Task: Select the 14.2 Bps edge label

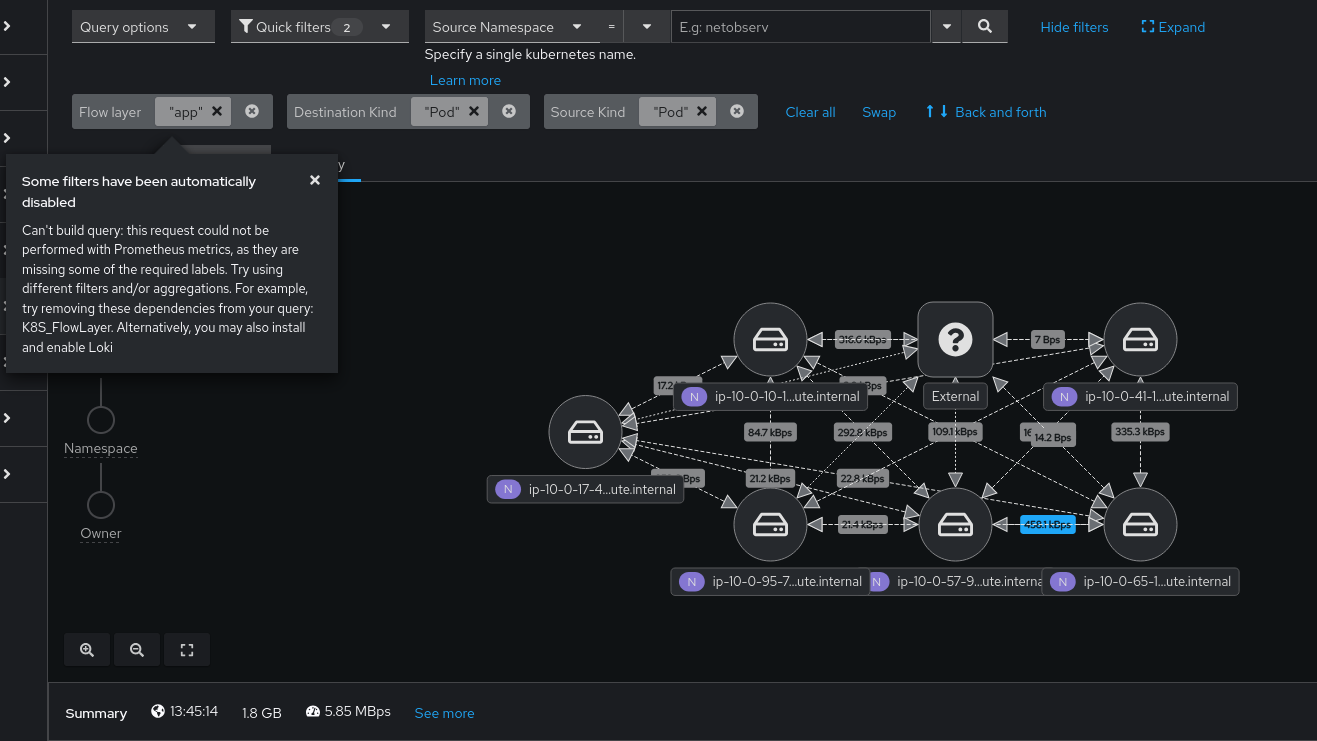Action: (x=1053, y=438)
